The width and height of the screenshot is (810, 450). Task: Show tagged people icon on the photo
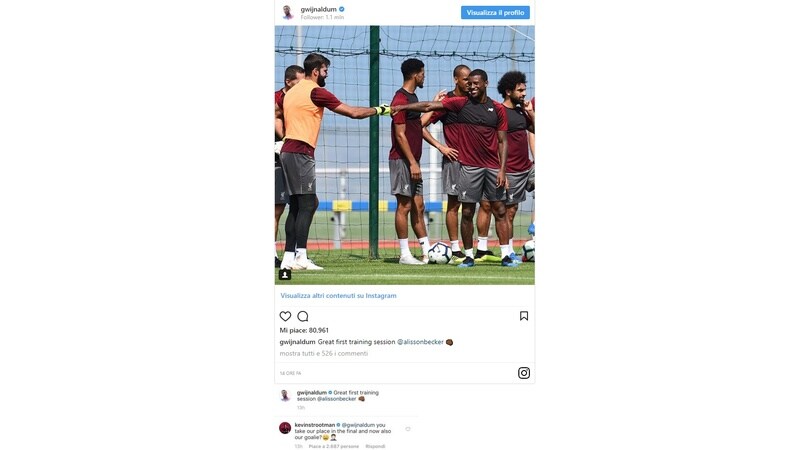tap(285, 275)
